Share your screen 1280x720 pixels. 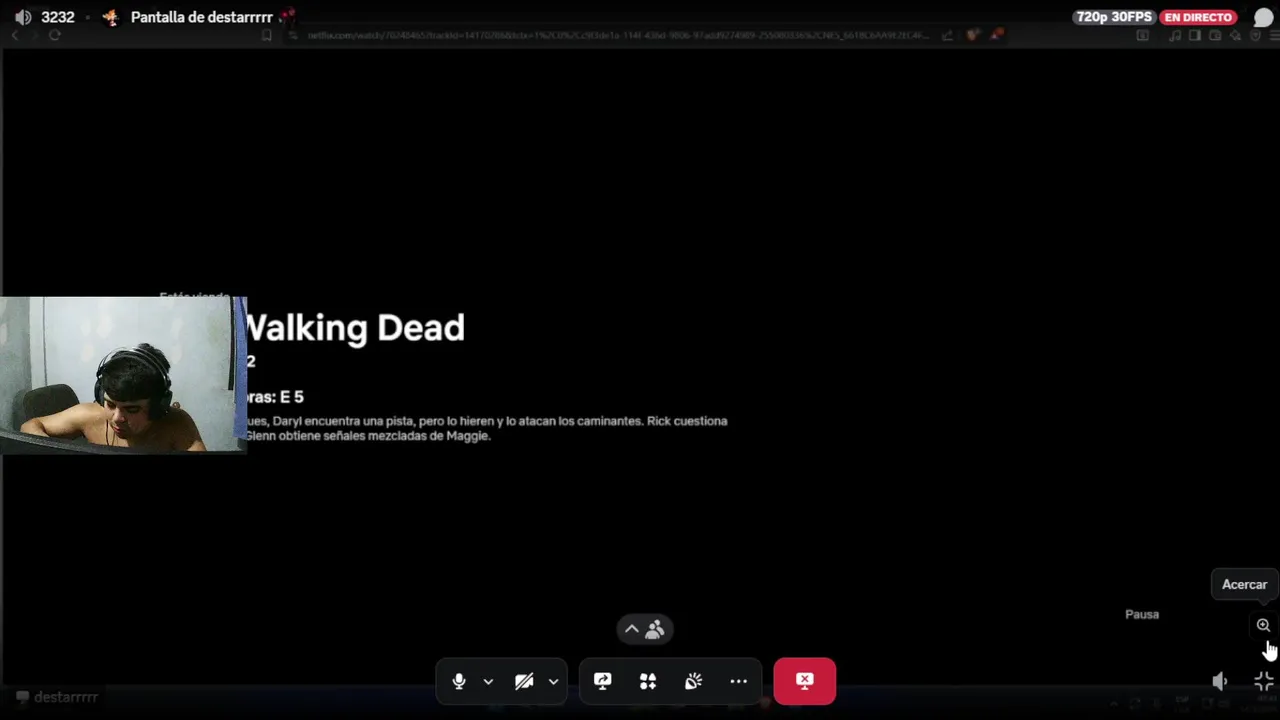602,681
